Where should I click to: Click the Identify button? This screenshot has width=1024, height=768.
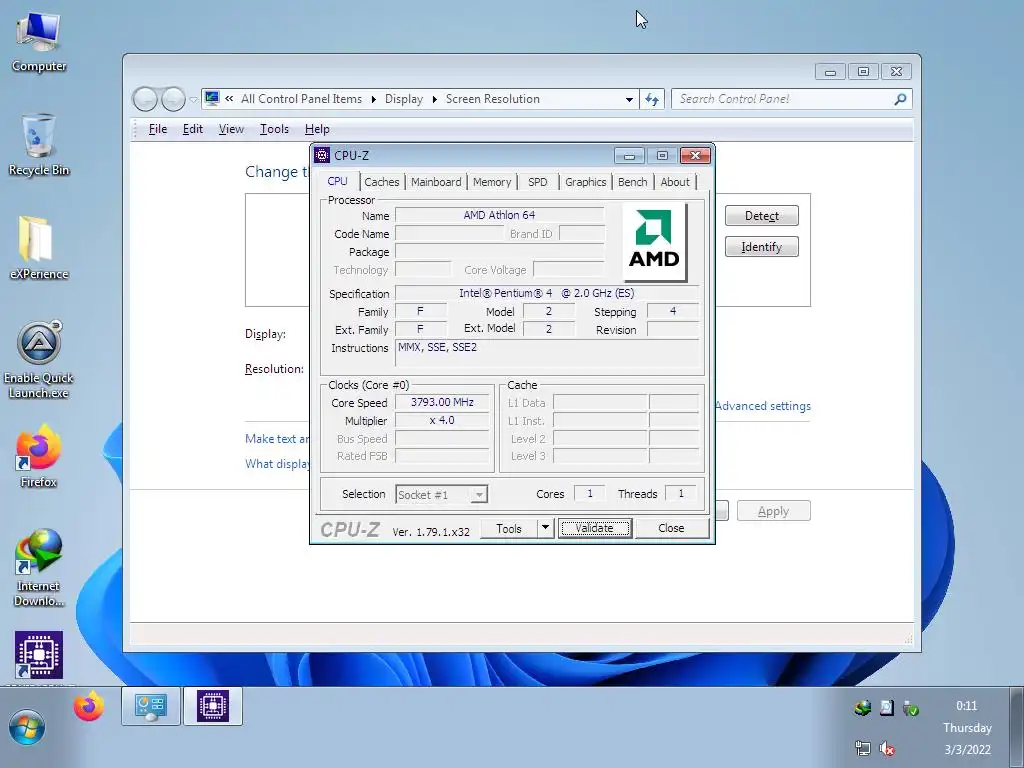761,247
